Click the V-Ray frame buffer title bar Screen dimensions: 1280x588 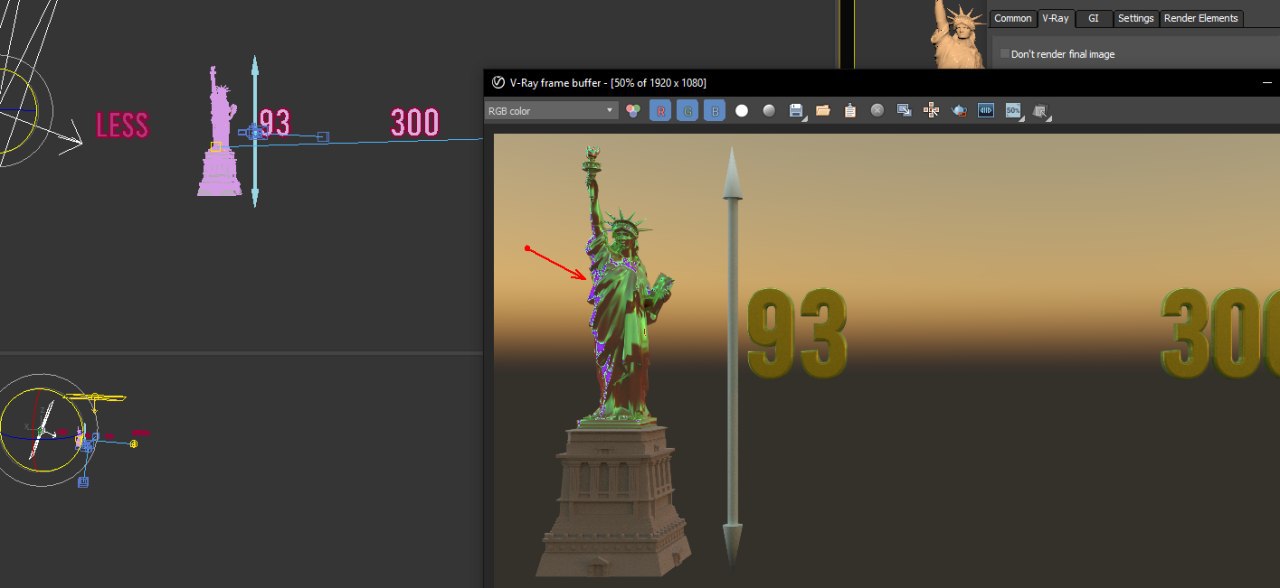(880, 82)
